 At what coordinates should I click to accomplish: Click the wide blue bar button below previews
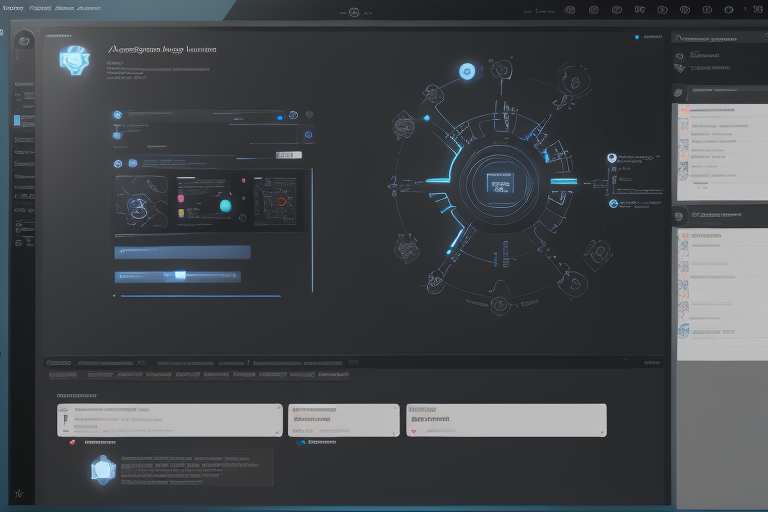tap(181, 252)
